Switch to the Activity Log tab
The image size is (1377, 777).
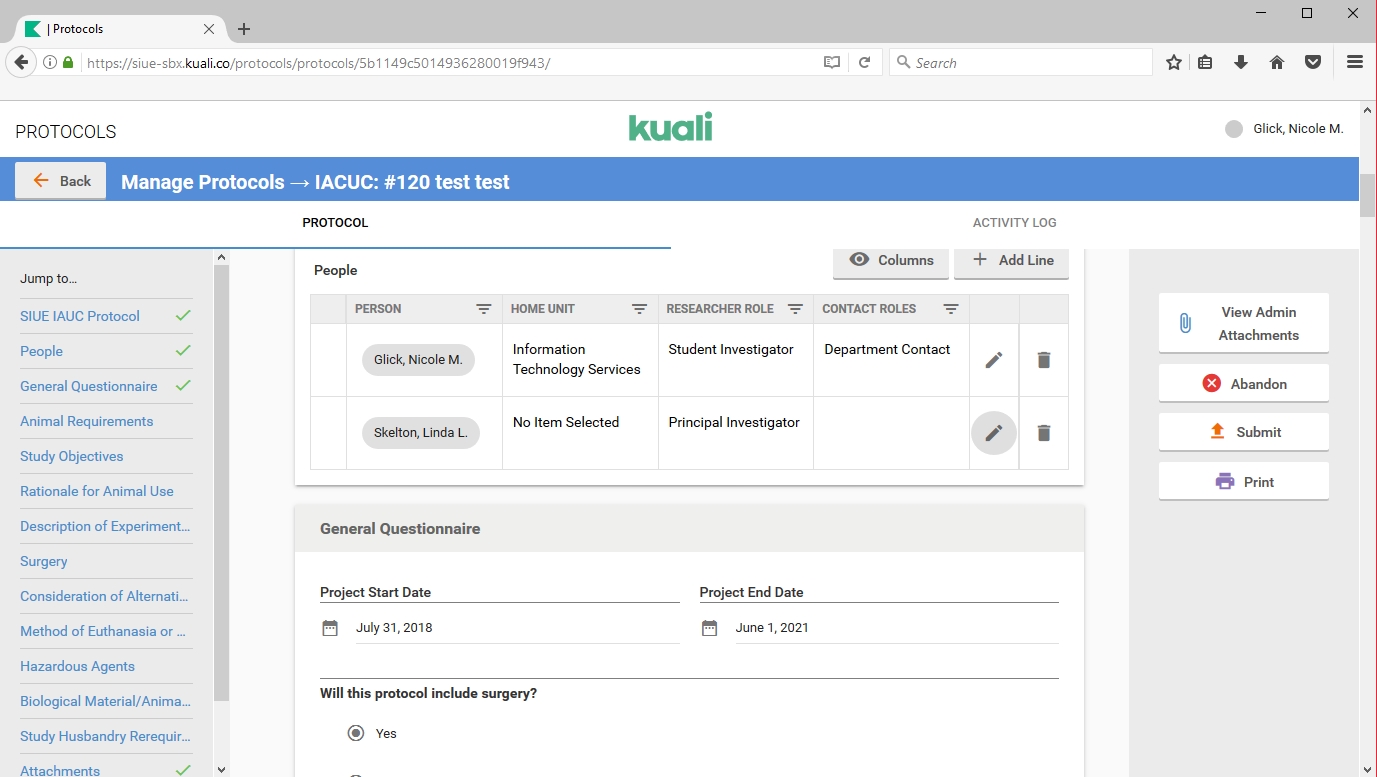tap(1014, 223)
